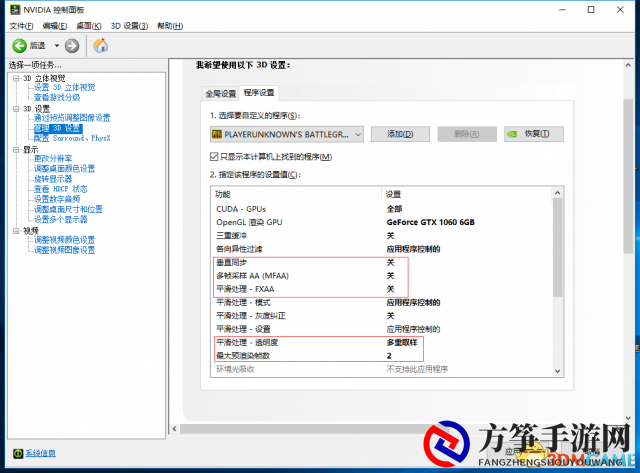Open 查看游戏分级 task

[57, 98]
